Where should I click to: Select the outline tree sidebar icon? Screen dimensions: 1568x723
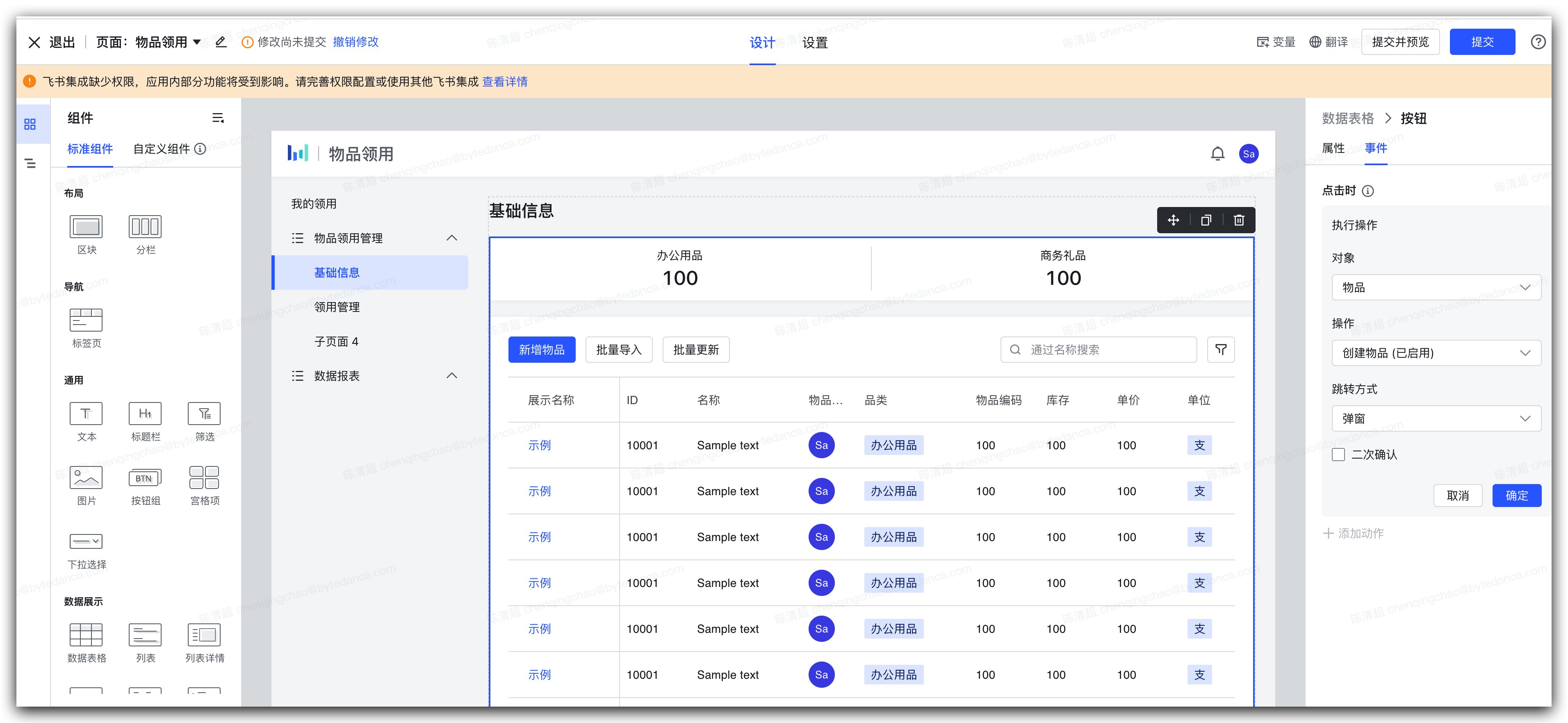point(30,163)
